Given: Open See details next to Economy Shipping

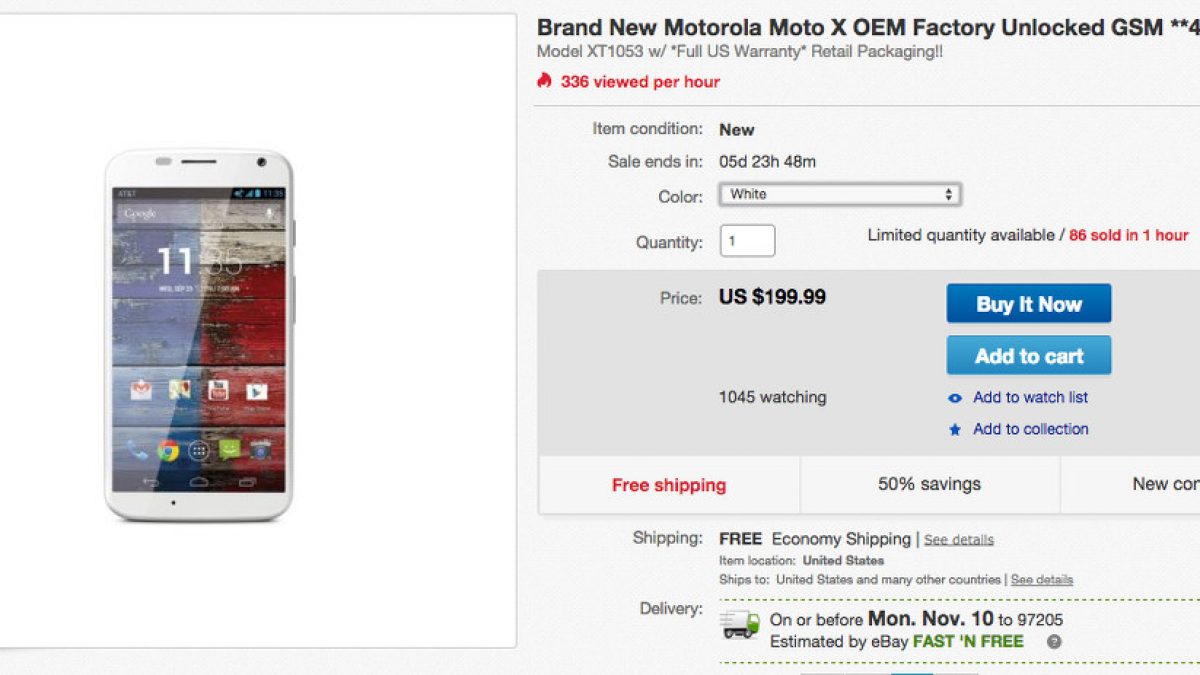Looking at the screenshot, I should pyautogui.click(x=959, y=540).
